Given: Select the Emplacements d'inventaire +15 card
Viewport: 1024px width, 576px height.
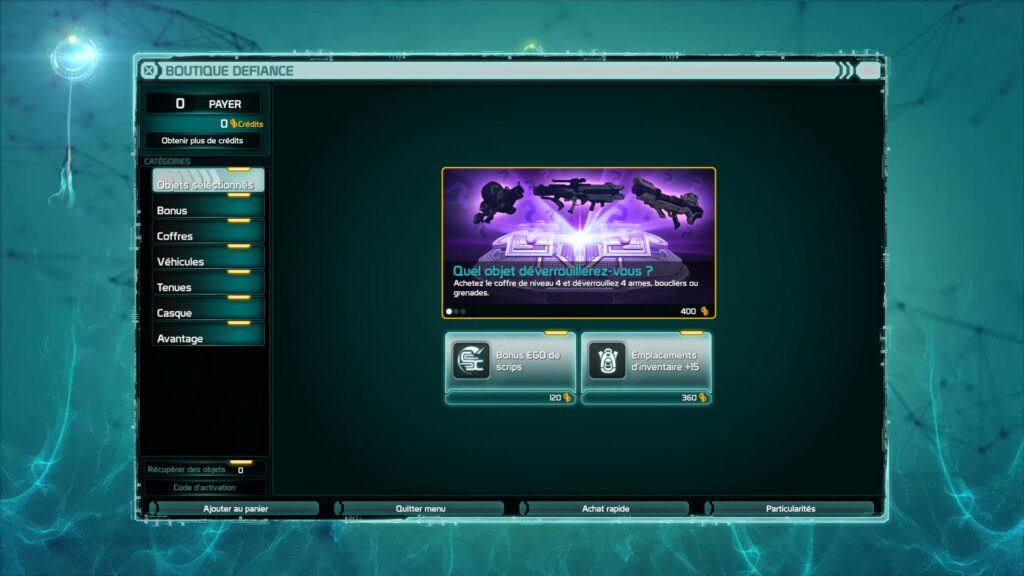Looking at the screenshot, I should coord(647,368).
